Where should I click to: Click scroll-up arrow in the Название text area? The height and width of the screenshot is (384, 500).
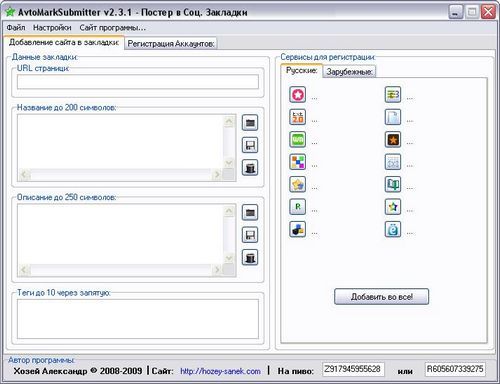pyautogui.click(x=229, y=121)
